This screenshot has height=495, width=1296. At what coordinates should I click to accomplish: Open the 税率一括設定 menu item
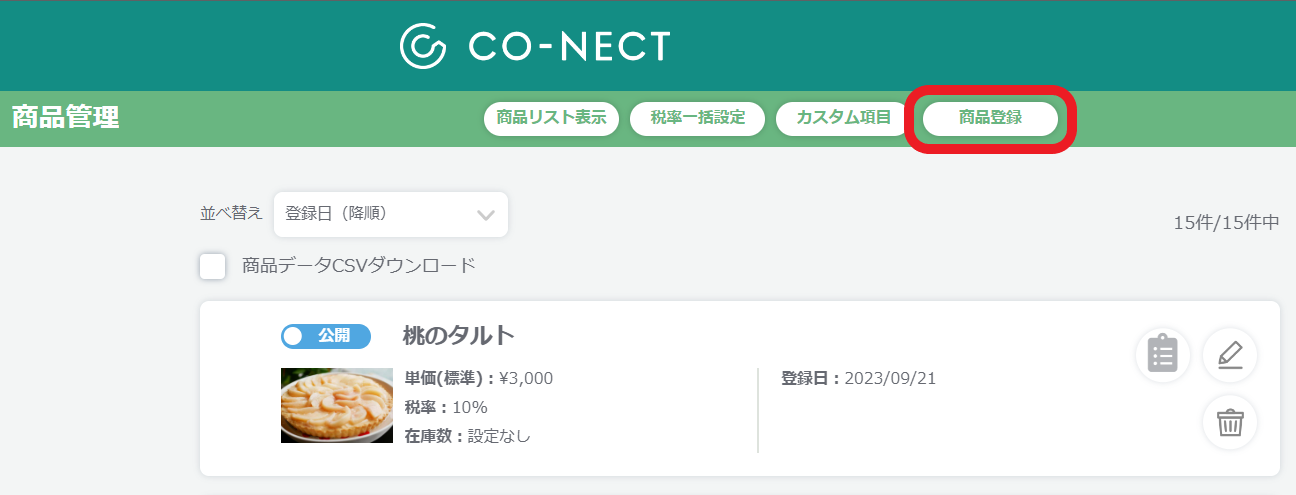point(698,118)
